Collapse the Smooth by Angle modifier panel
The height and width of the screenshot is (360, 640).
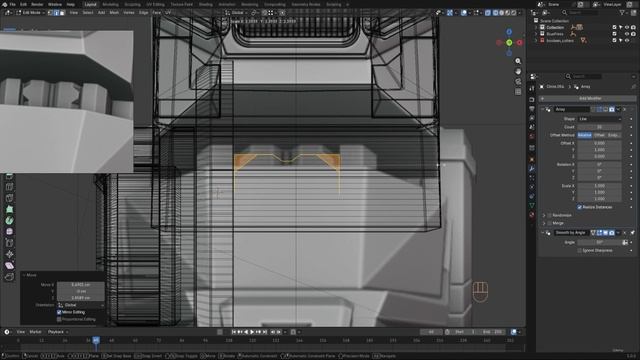coord(543,233)
